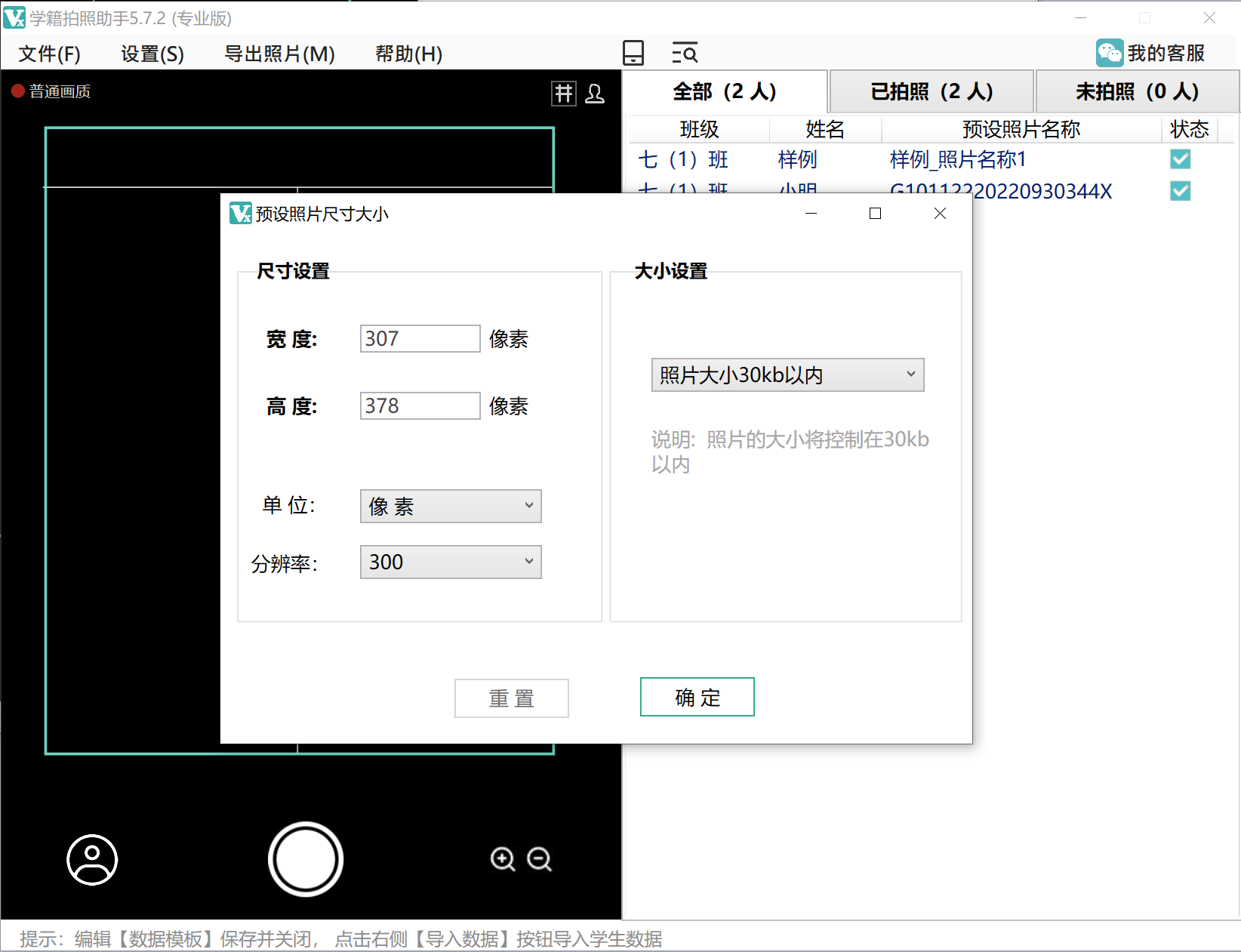Screen dimensions: 1241x952
Task: Switch to 已拍照 (2人) tab
Action: (x=932, y=91)
